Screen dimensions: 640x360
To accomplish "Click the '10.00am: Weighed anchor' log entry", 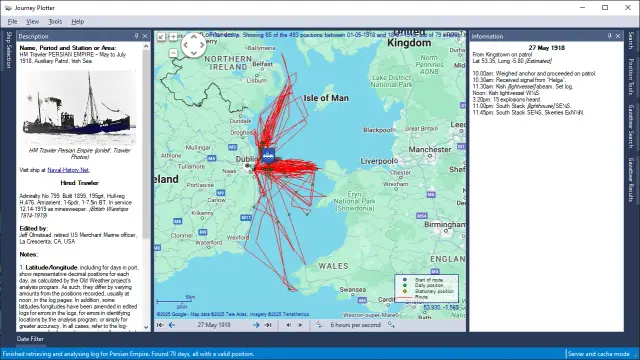I will click(x=534, y=73).
